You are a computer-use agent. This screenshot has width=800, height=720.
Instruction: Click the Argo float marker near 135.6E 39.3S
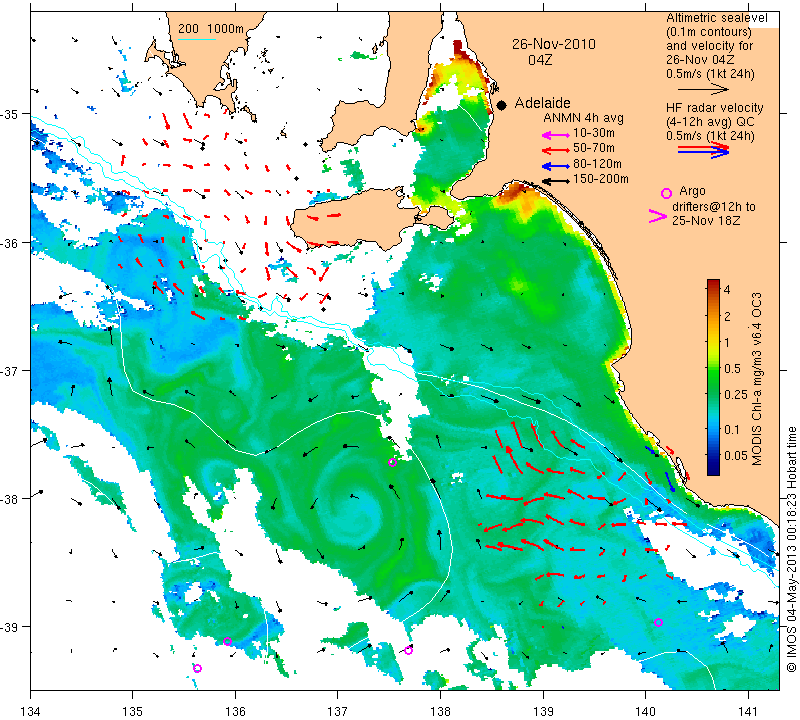pyautogui.click(x=197, y=668)
